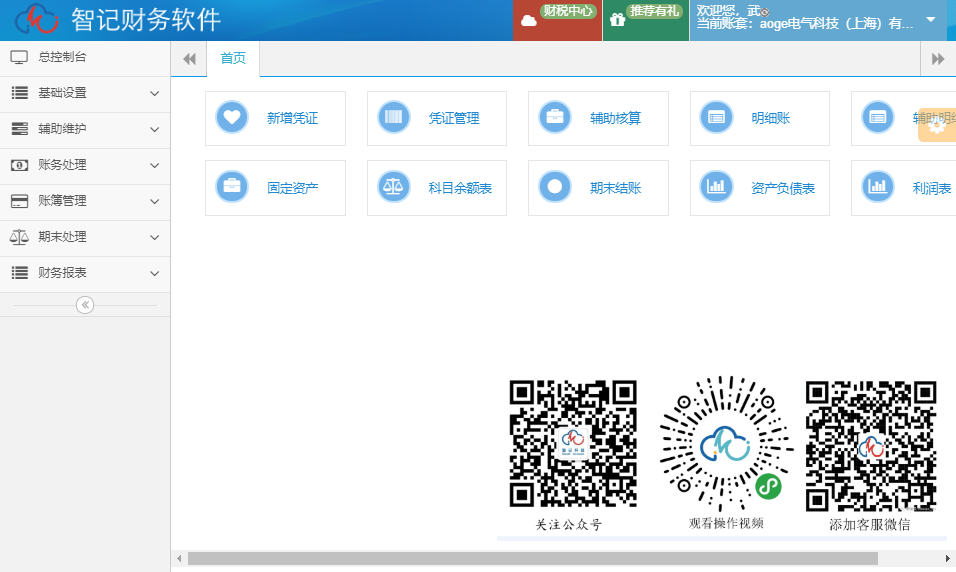Click the 观看操作视频 mini-program code
The height and width of the screenshot is (572, 956).
726,444
